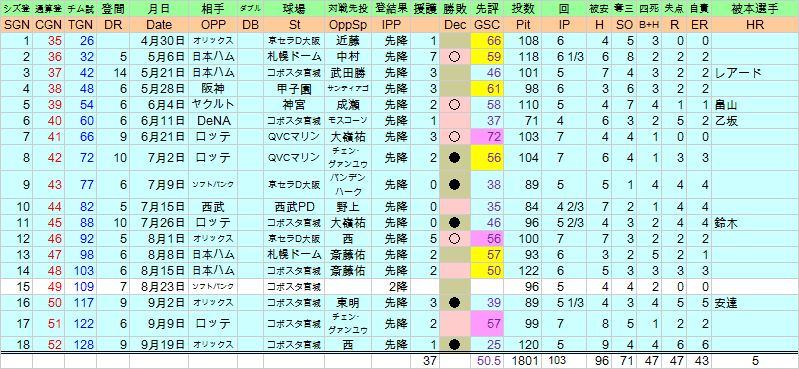The image size is (799, 369).
Task: Select the 被本選手 header cell
Action: point(755,9)
